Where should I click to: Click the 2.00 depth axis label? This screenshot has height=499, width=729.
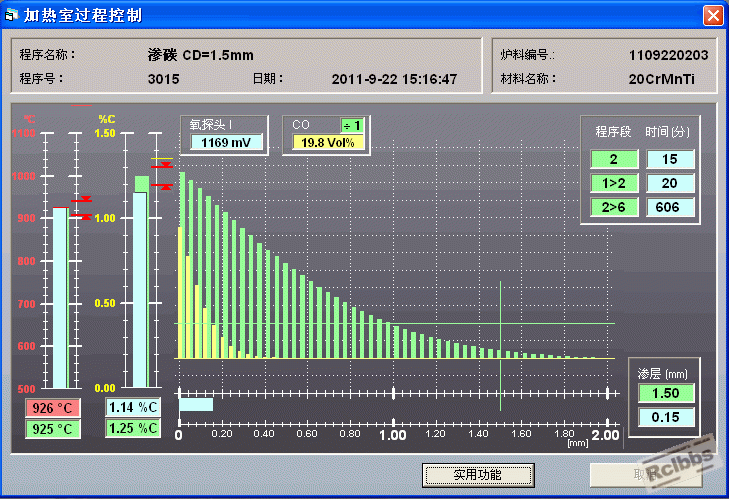coord(605,435)
